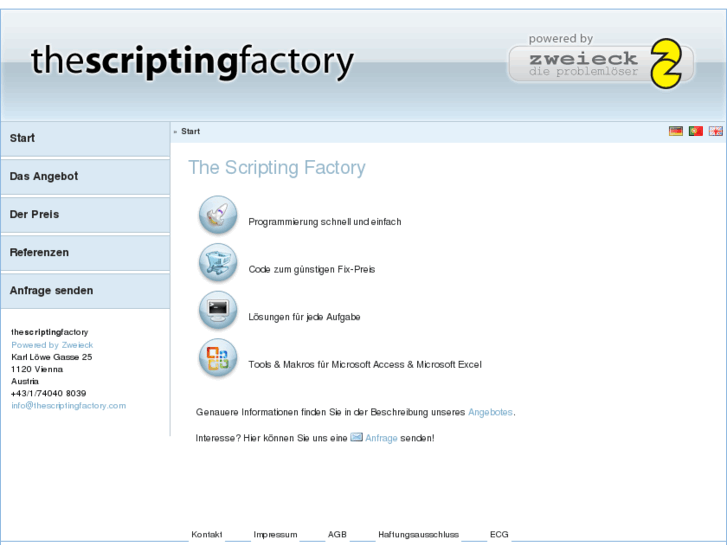Image resolution: width=727 pixels, height=545 pixels.
Task: Click the zweieck die problemlöser logo
Action: (601, 64)
